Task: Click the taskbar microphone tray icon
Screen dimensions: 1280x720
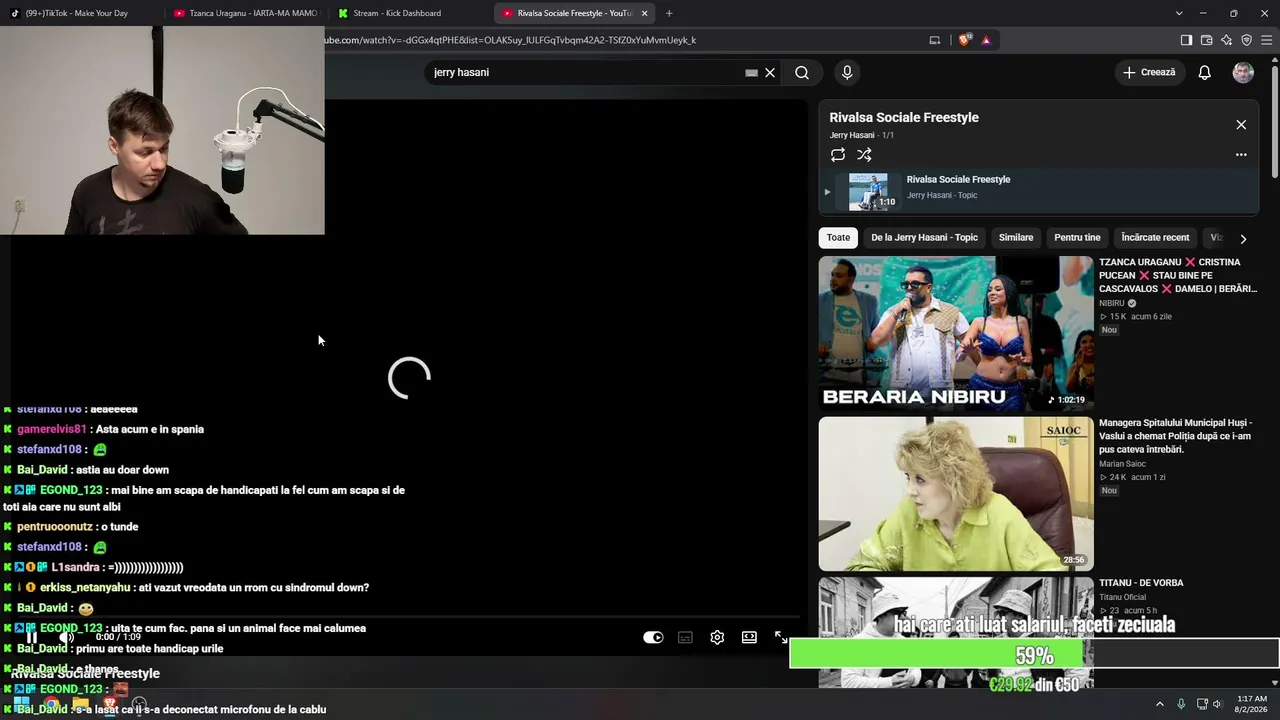Action: pos(1181,704)
